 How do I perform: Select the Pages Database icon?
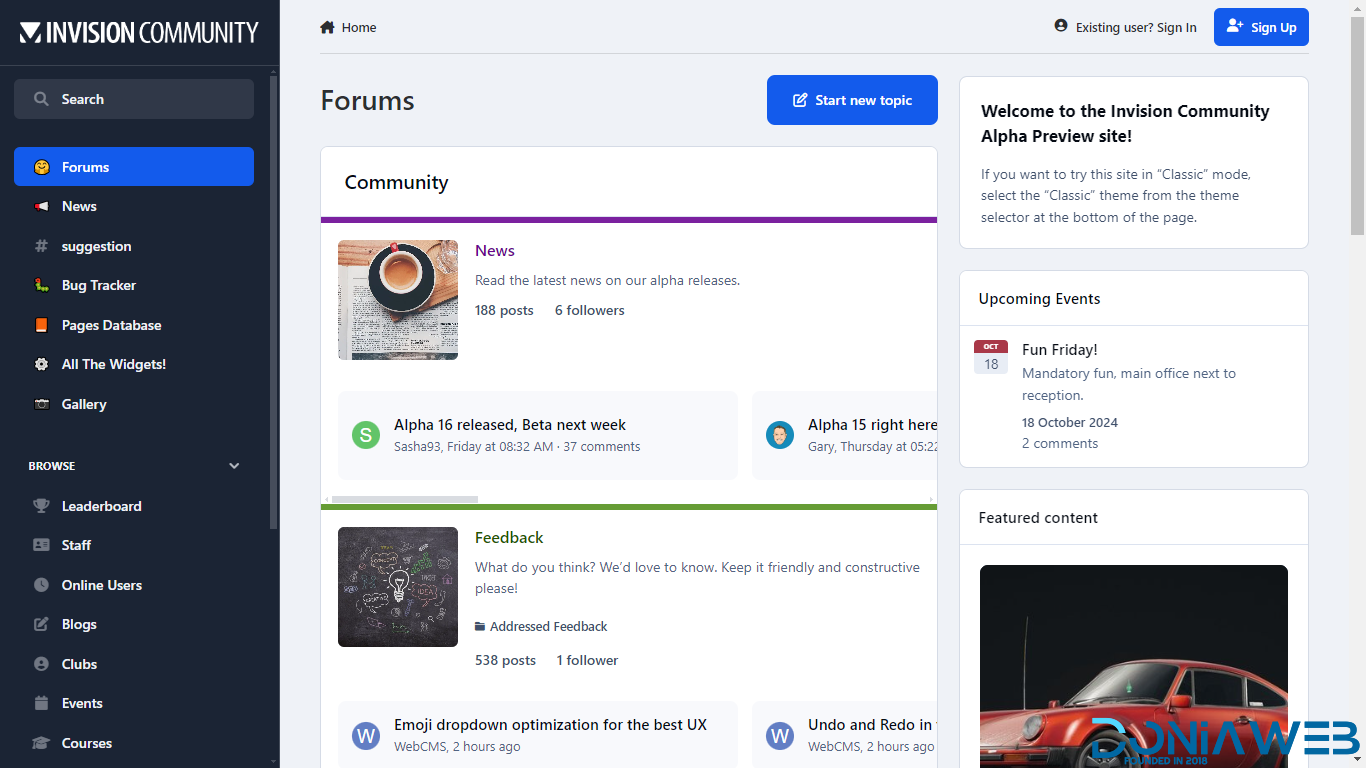click(x=40, y=325)
